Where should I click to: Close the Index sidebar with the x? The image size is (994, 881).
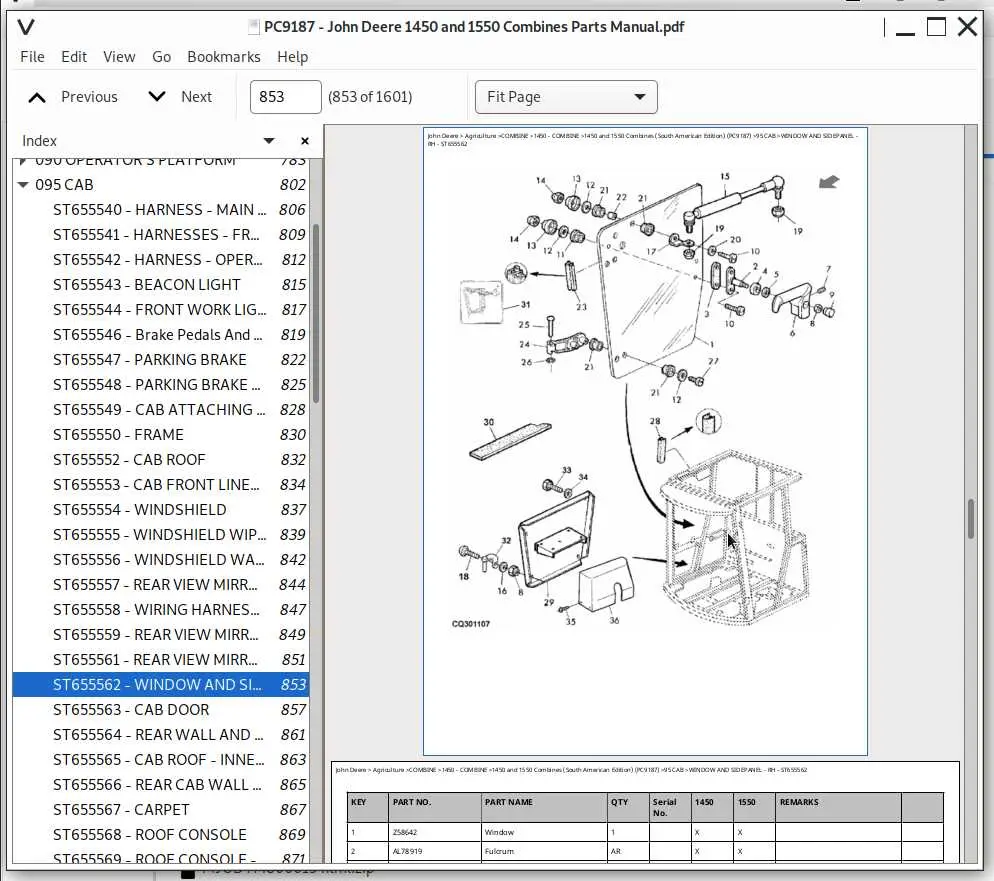(305, 141)
